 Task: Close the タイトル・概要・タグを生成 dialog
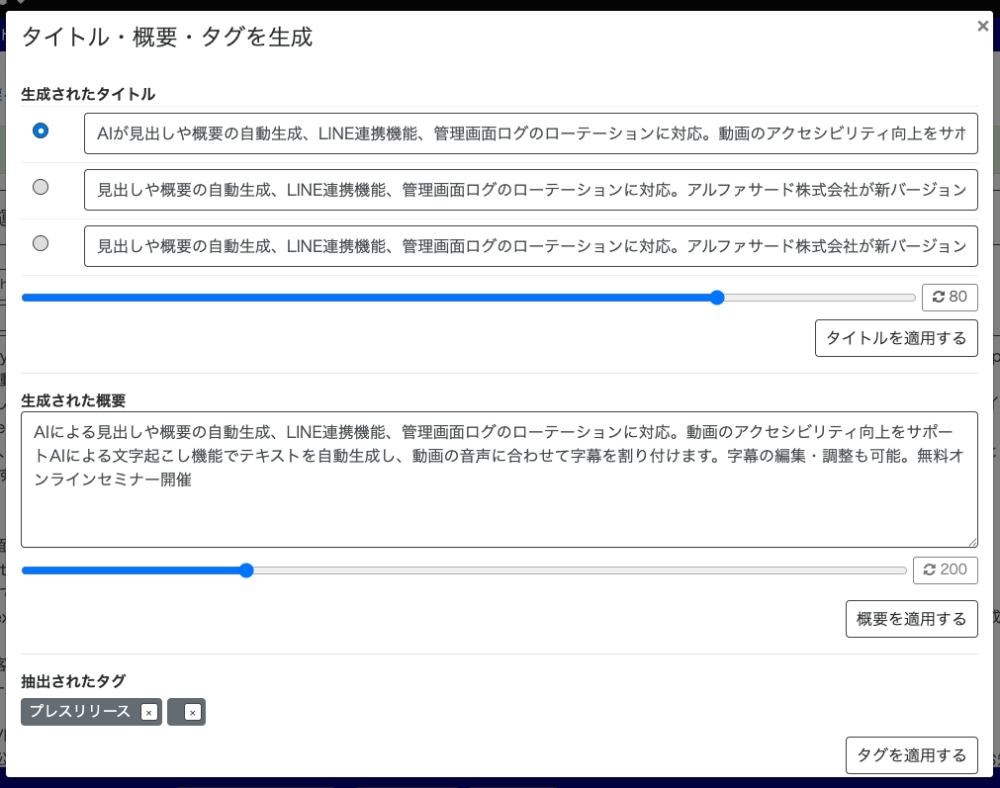pos(983,26)
